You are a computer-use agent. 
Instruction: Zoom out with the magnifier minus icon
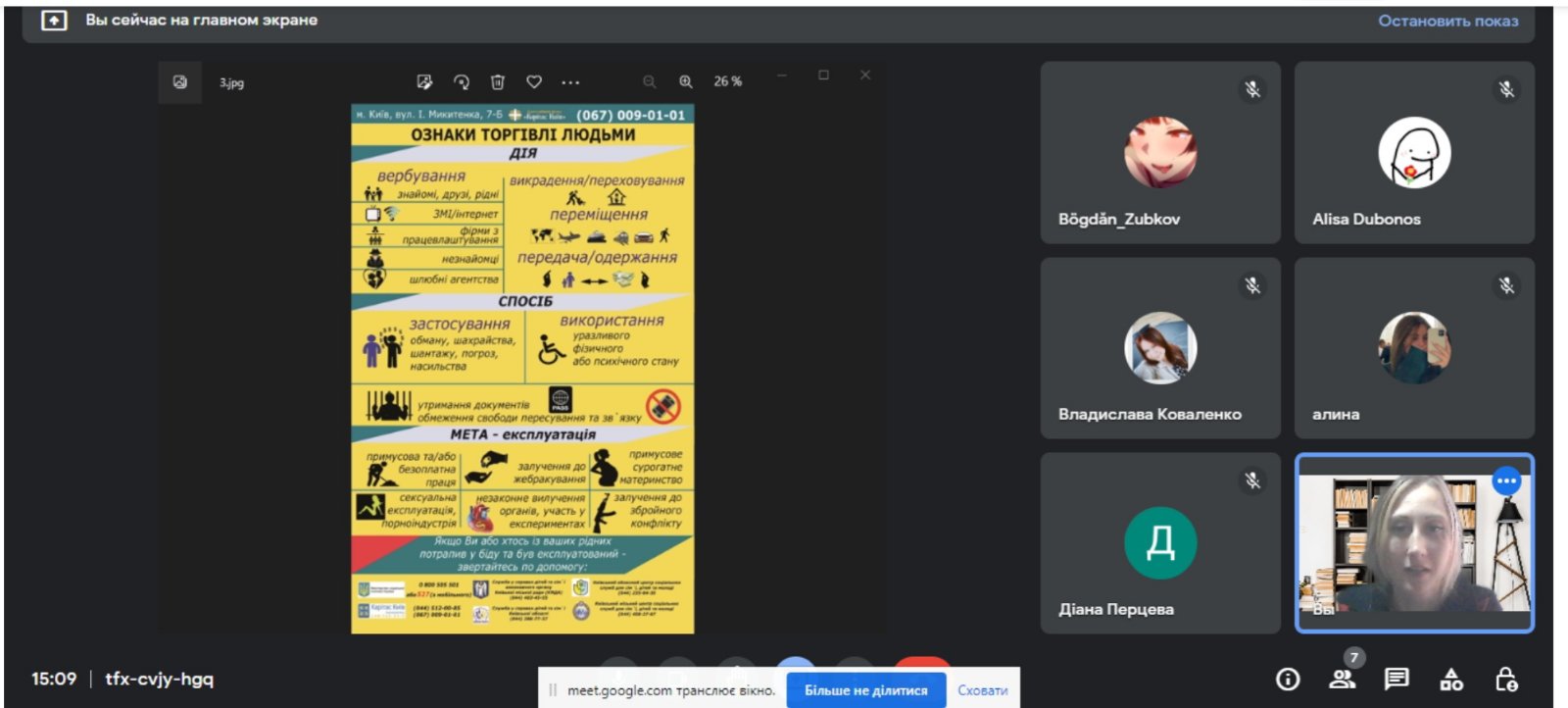point(649,82)
